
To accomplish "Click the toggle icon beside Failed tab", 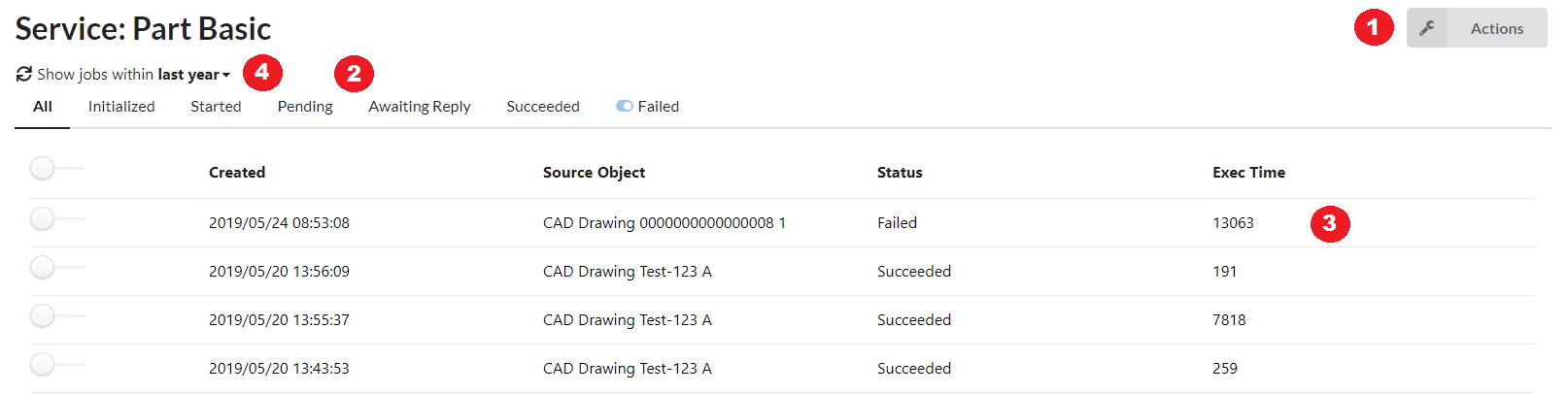I will (624, 106).
